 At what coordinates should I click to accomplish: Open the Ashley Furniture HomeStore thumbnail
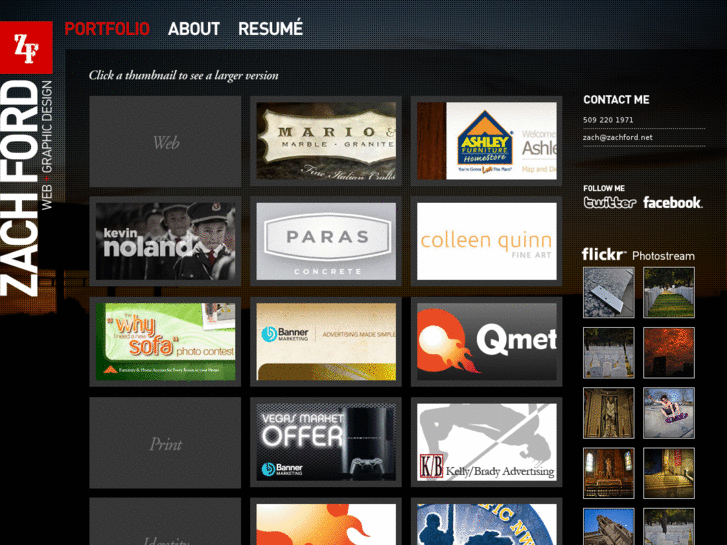click(x=486, y=141)
